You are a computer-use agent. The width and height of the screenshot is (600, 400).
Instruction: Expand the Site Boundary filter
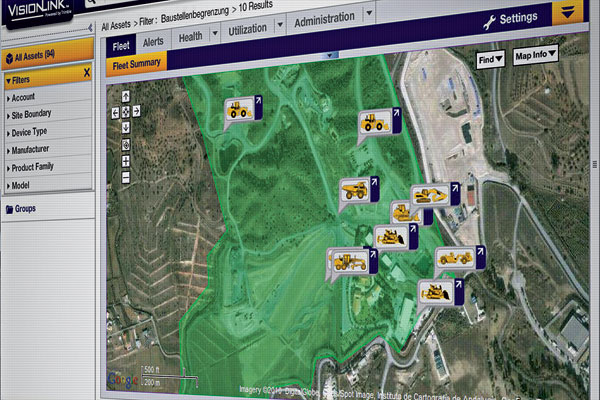point(48,114)
